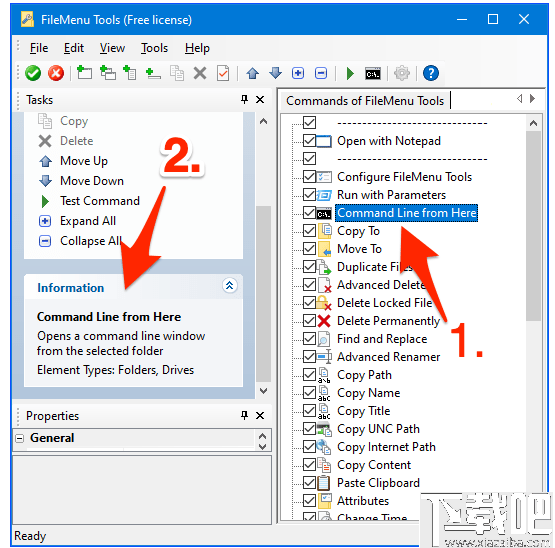Select the Copy Content command

pyautogui.click(x=374, y=465)
